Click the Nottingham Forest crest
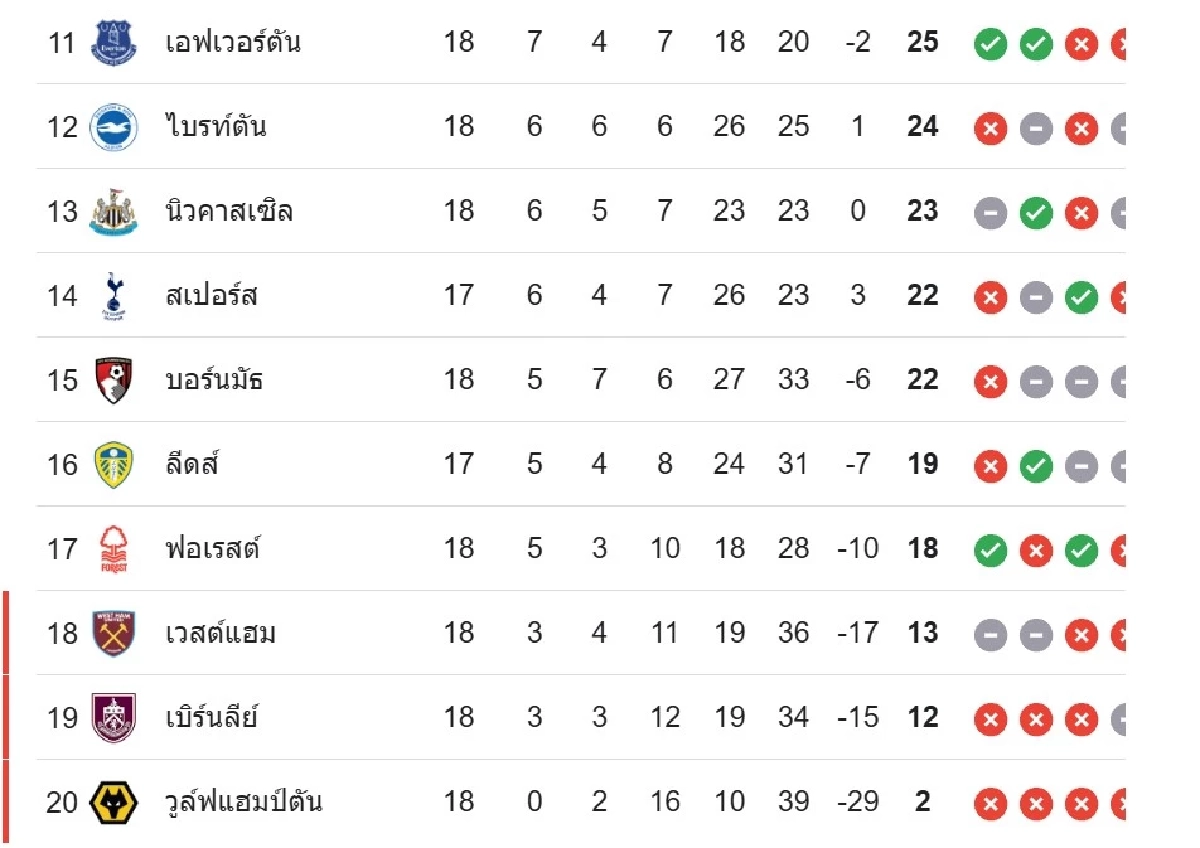1200x848 pixels. pos(113,549)
